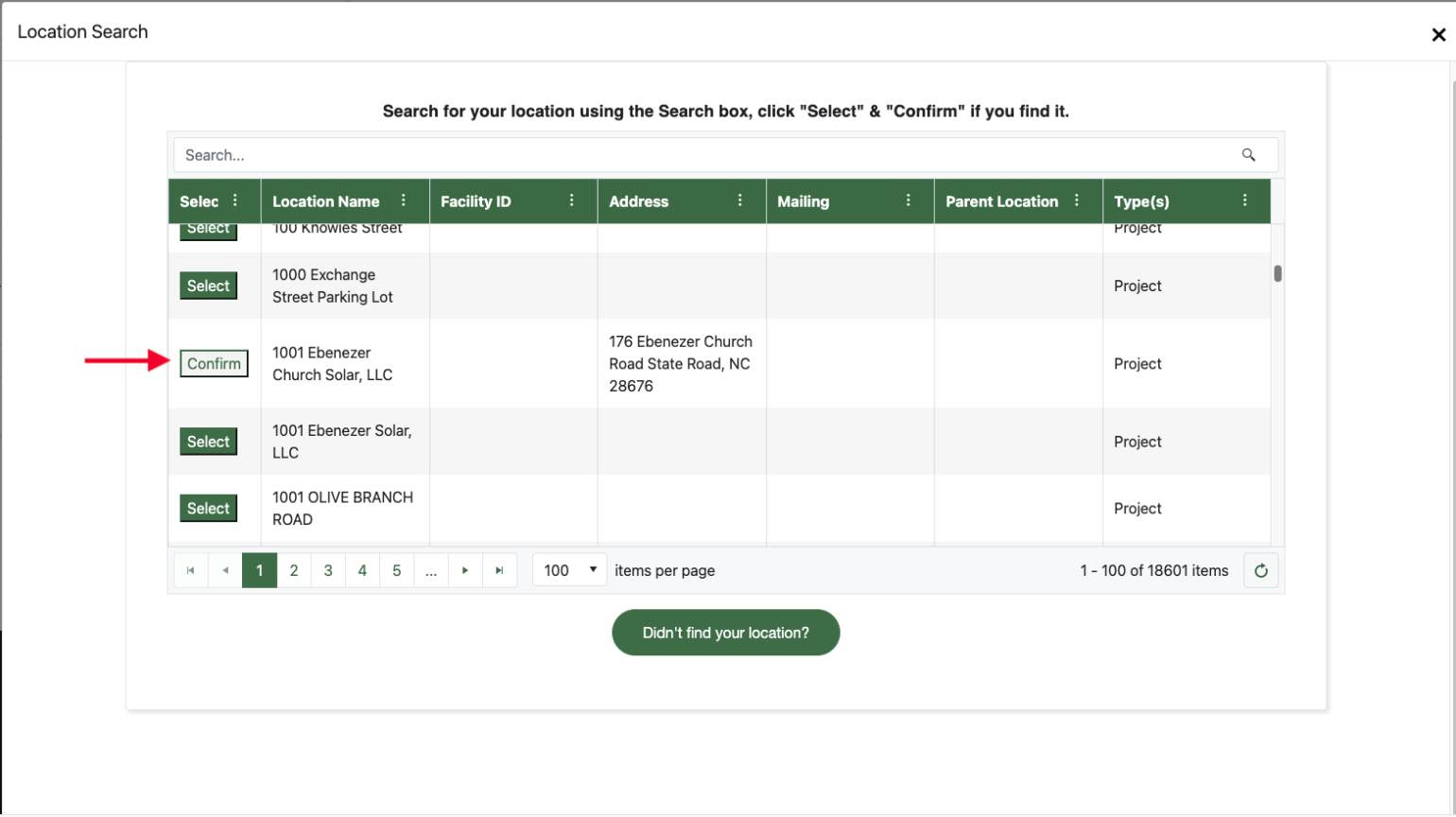The width and height of the screenshot is (1456, 817).
Task: Go to the next page with the arrow icon
Action: coord(465,569)
